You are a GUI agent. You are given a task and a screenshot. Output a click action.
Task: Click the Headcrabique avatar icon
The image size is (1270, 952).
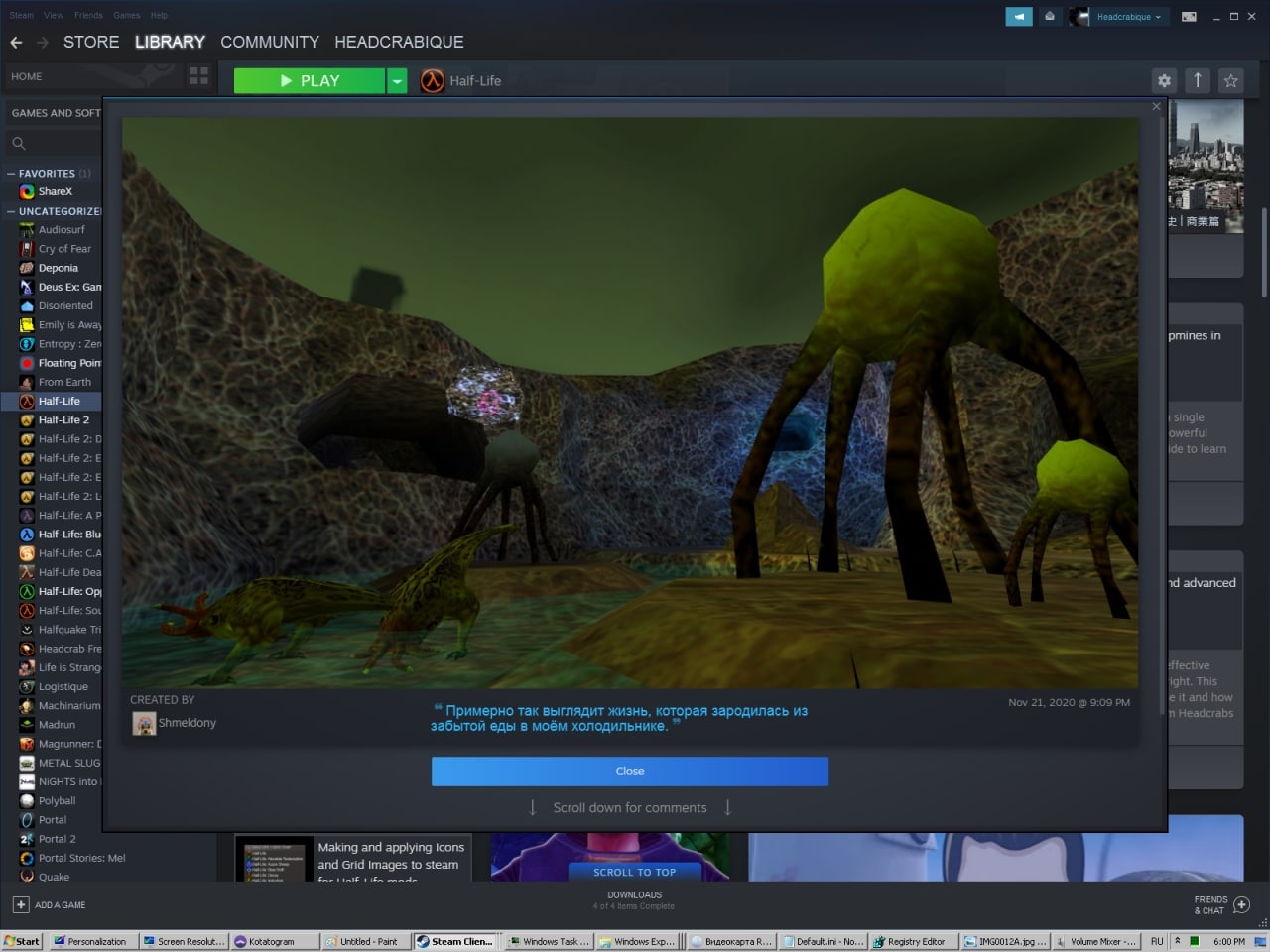pyautogui.click(x=1079, y=17)
